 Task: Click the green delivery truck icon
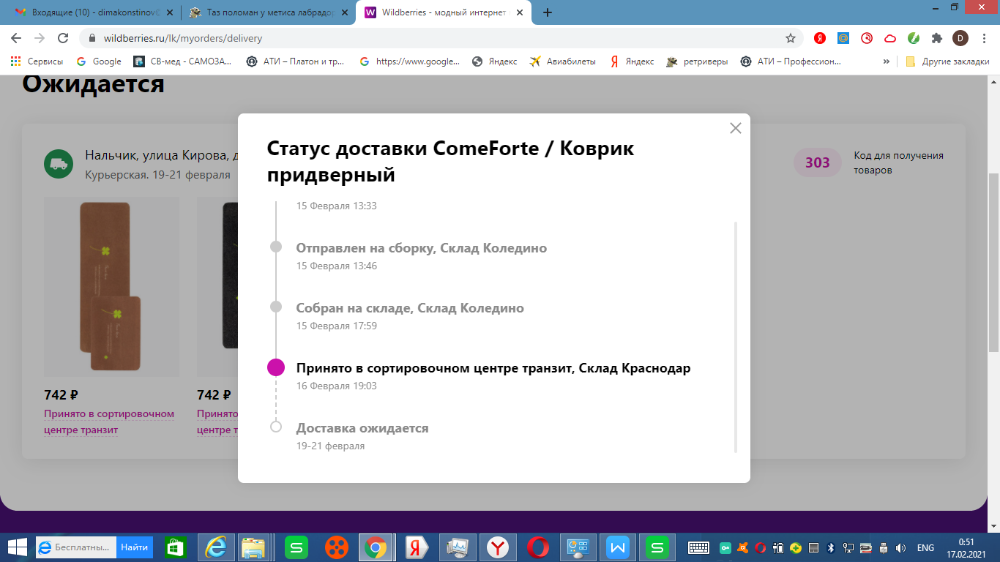[x=59, y=164]
